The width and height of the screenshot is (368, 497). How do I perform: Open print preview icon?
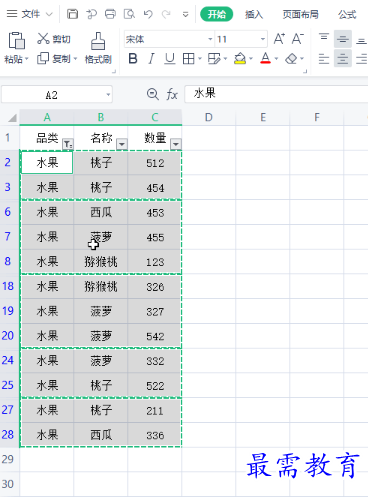[129, 14]
